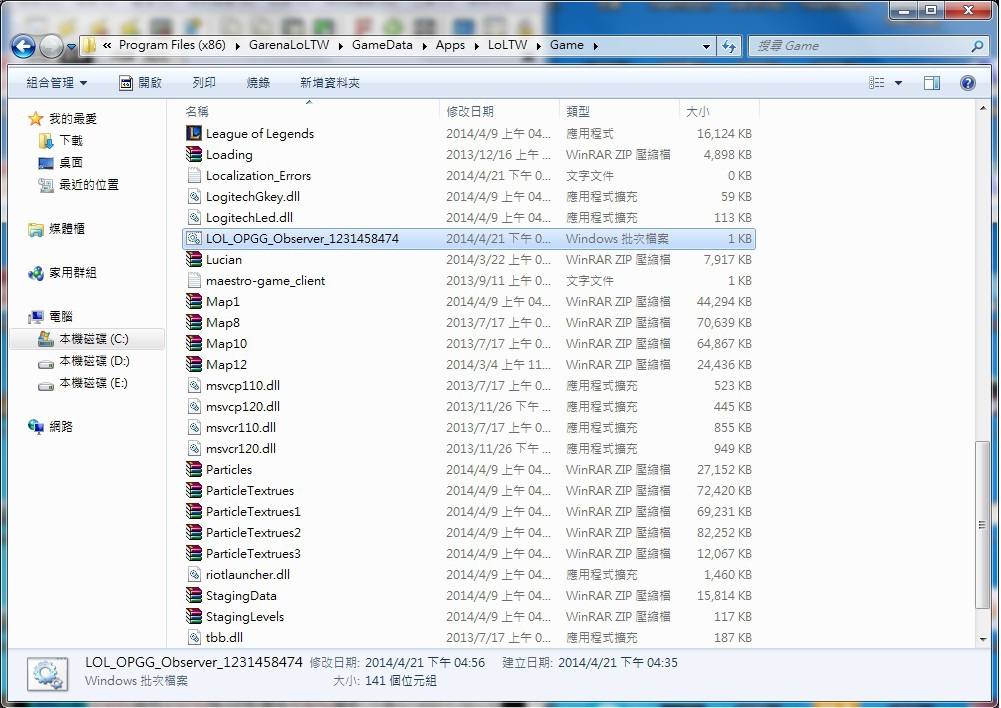Focus the search Game input box
The height and width of the screenshot is (708, 1001).
click(860, 46)
